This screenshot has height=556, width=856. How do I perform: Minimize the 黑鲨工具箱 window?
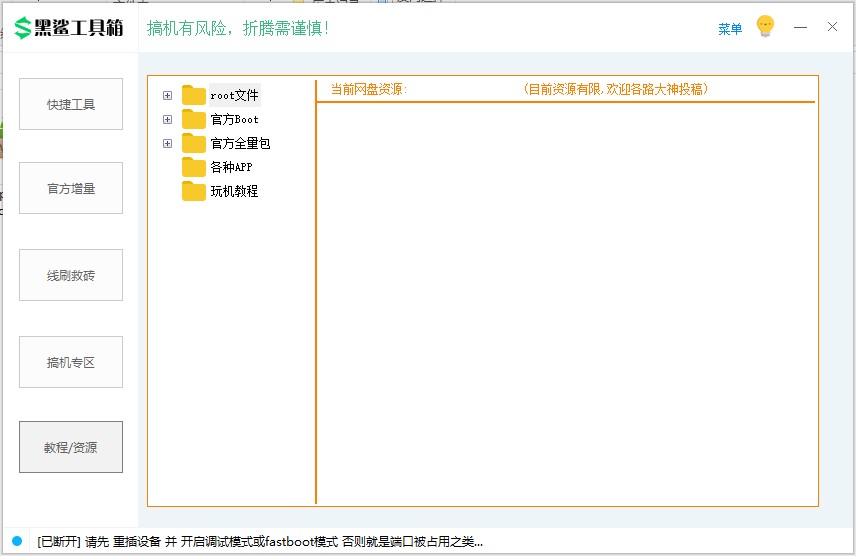[x=800, y=27]
